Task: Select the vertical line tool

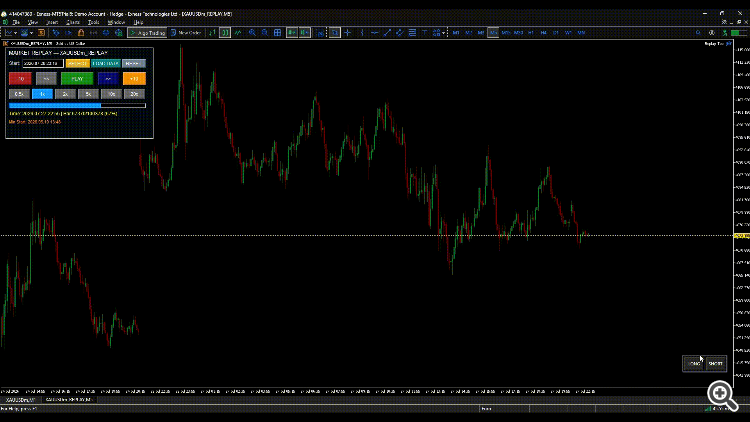Action: pyautogui.click(x=362, y=33)
